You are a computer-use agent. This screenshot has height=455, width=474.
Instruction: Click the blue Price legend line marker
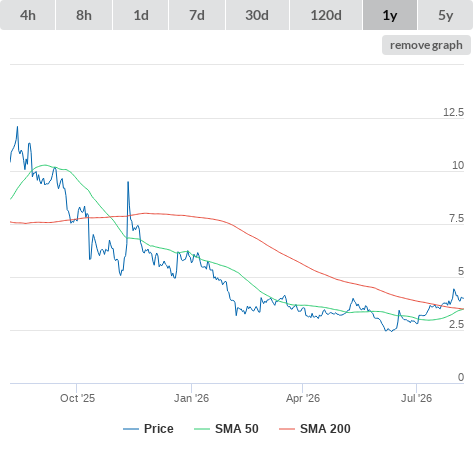click(131, 429)
